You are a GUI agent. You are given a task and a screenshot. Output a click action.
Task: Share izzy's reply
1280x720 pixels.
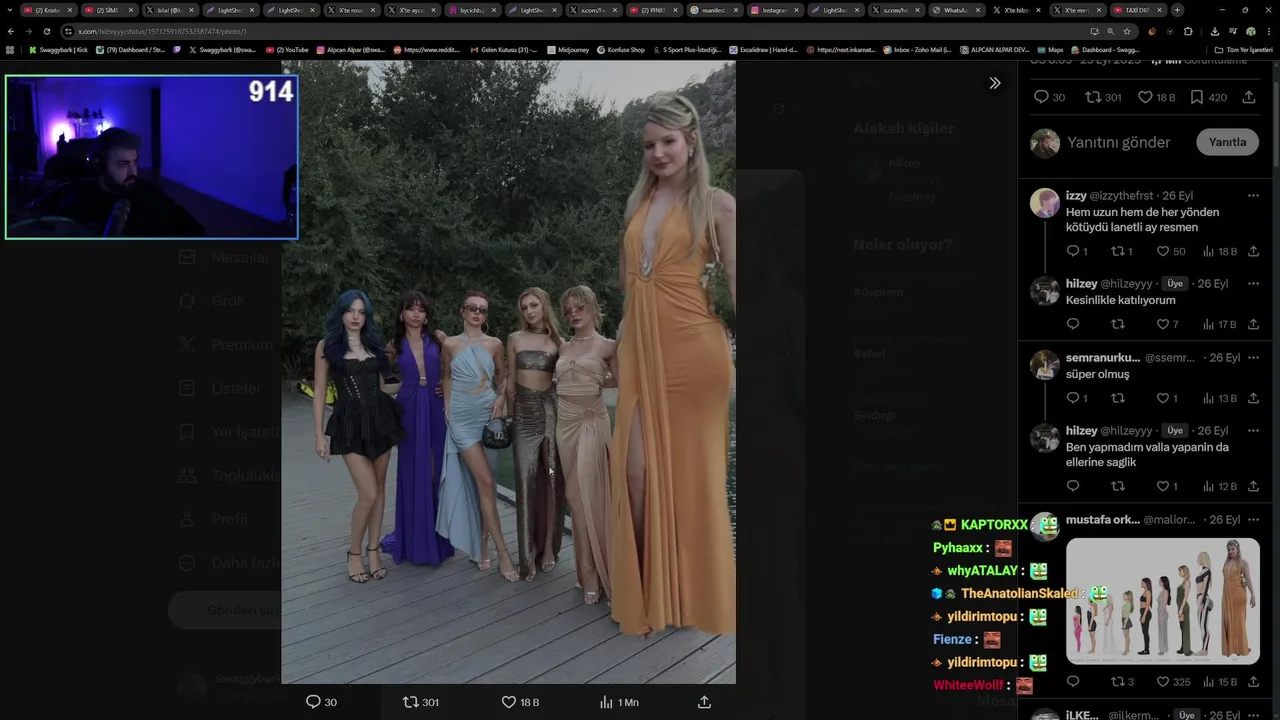[1253, 251]
